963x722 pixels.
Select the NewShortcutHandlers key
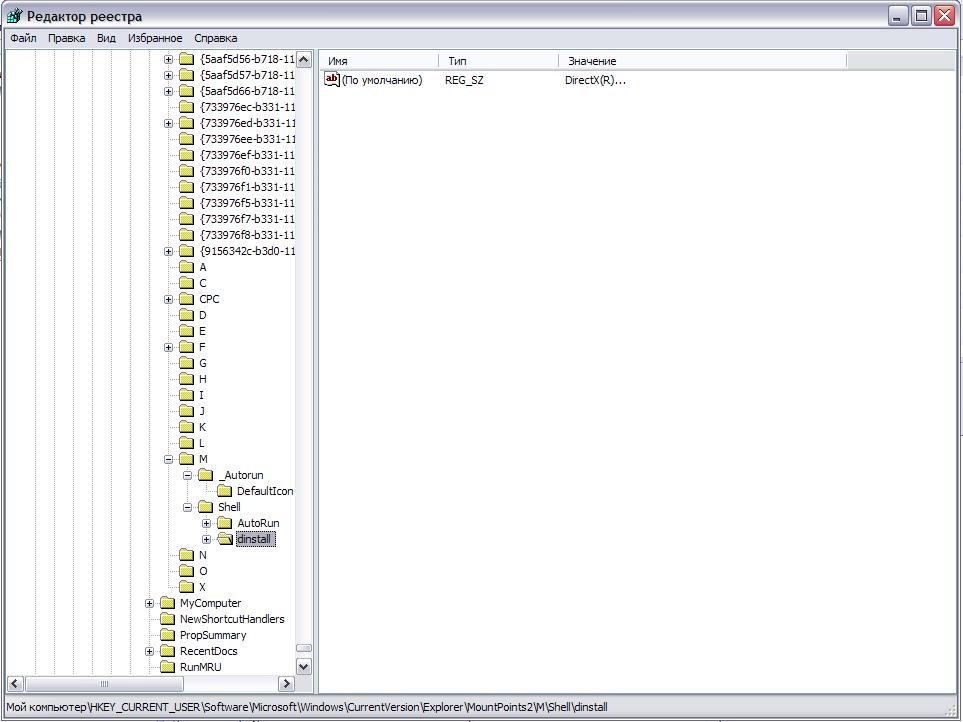(231, 619)
